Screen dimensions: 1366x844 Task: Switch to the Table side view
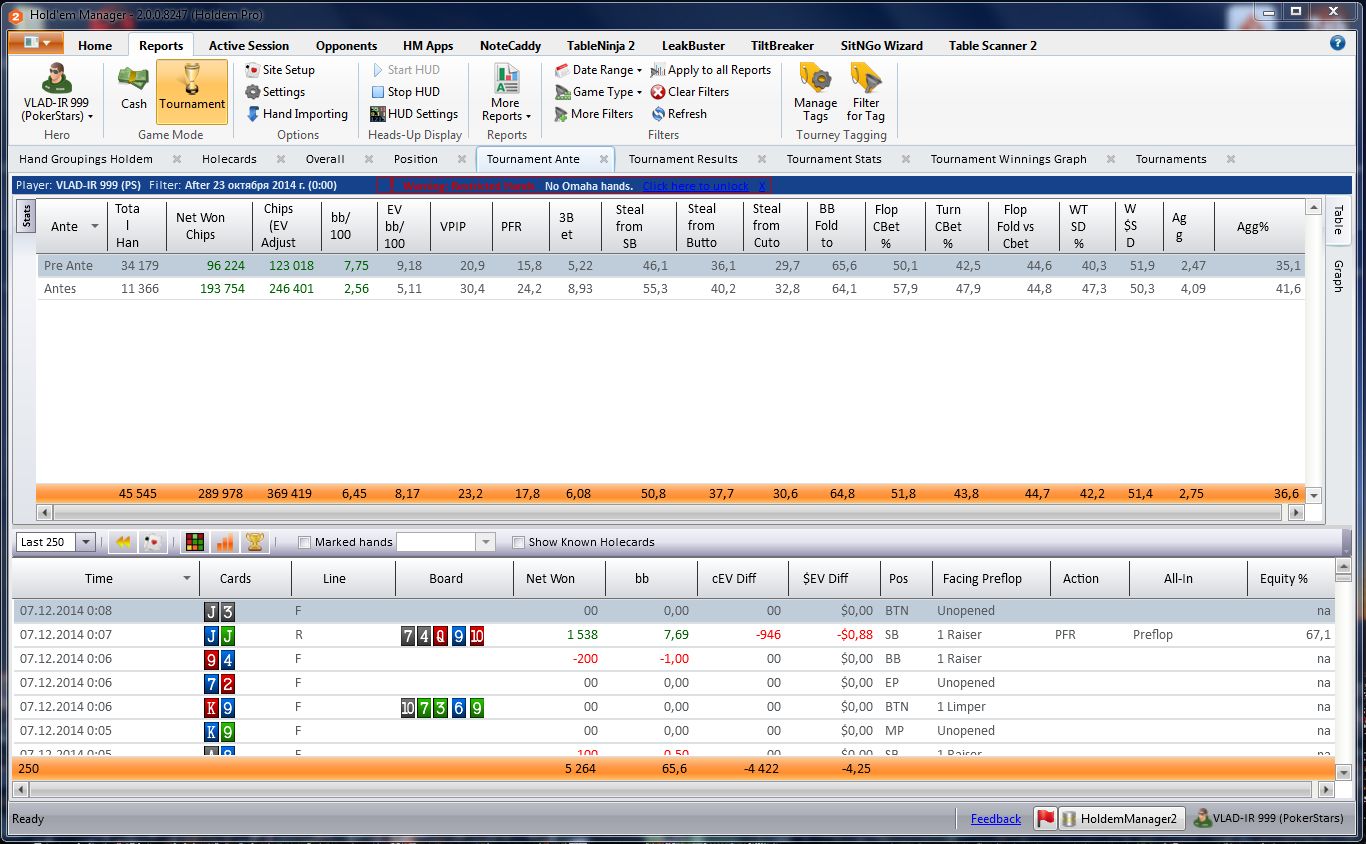1338,220
